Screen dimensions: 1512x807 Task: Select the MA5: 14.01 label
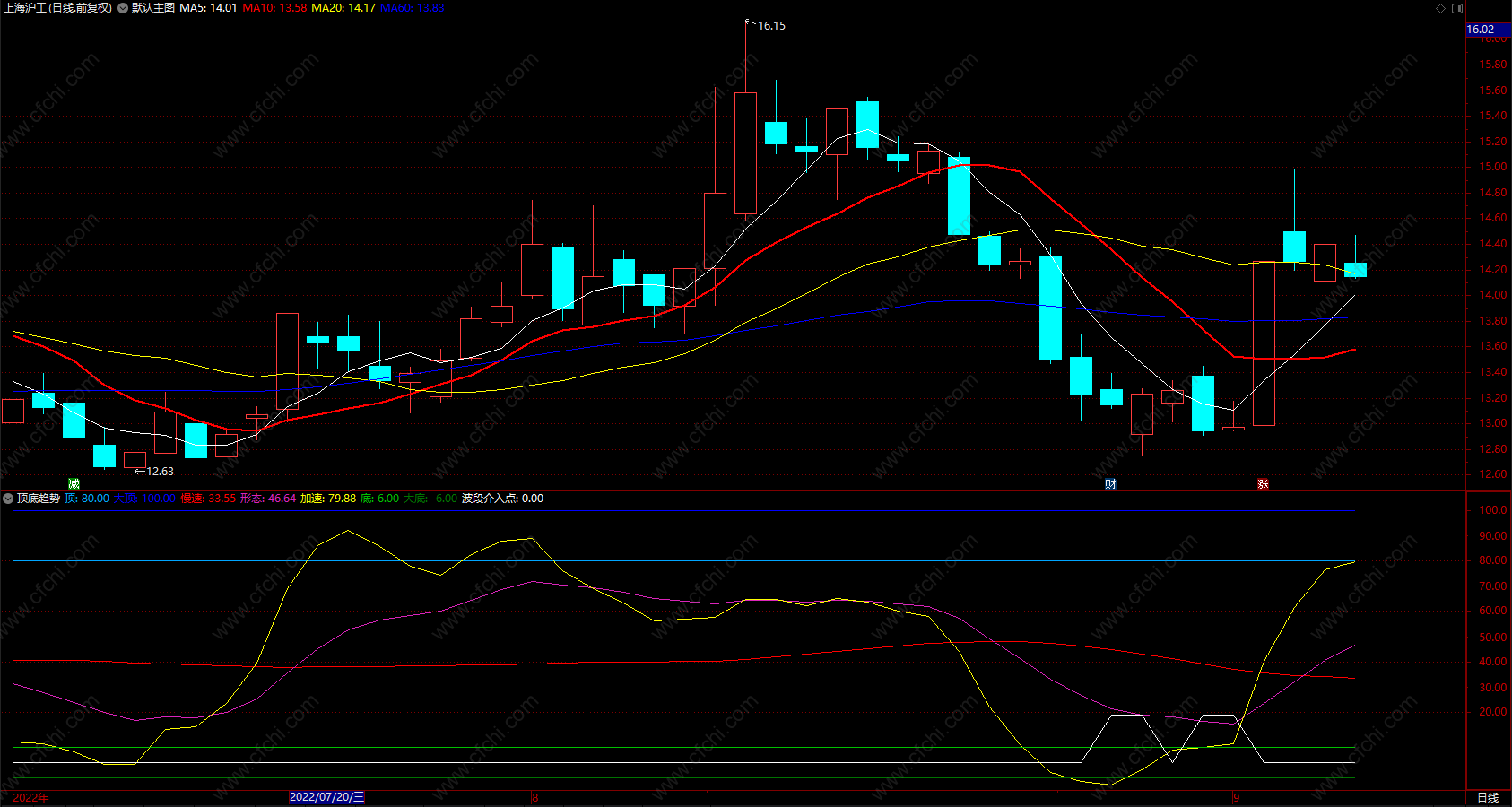pyautogui.click(x=208, y=8)
